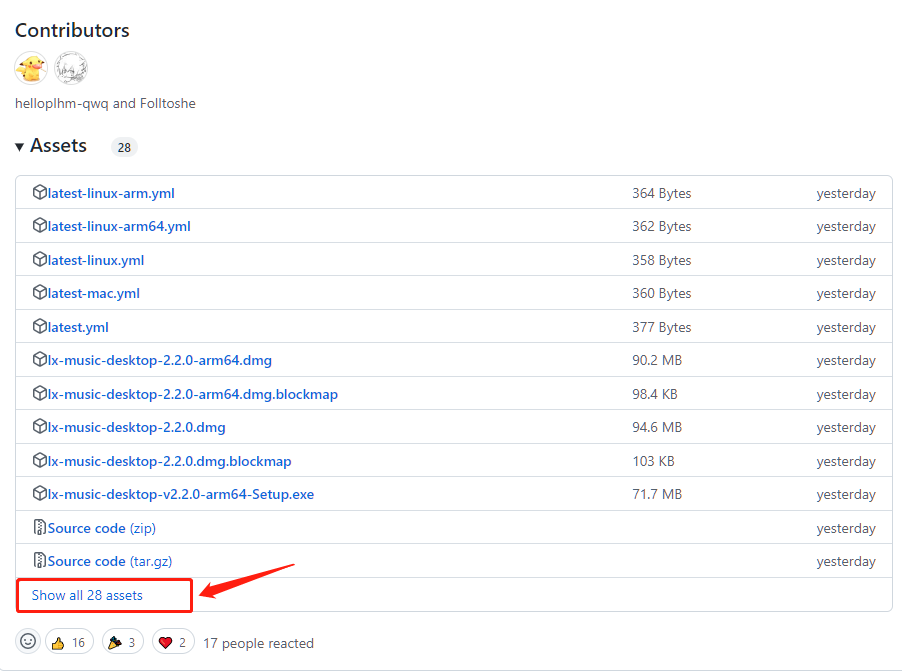
Task: Toggle the thumbs up reaction
Action: coord(69,642)
